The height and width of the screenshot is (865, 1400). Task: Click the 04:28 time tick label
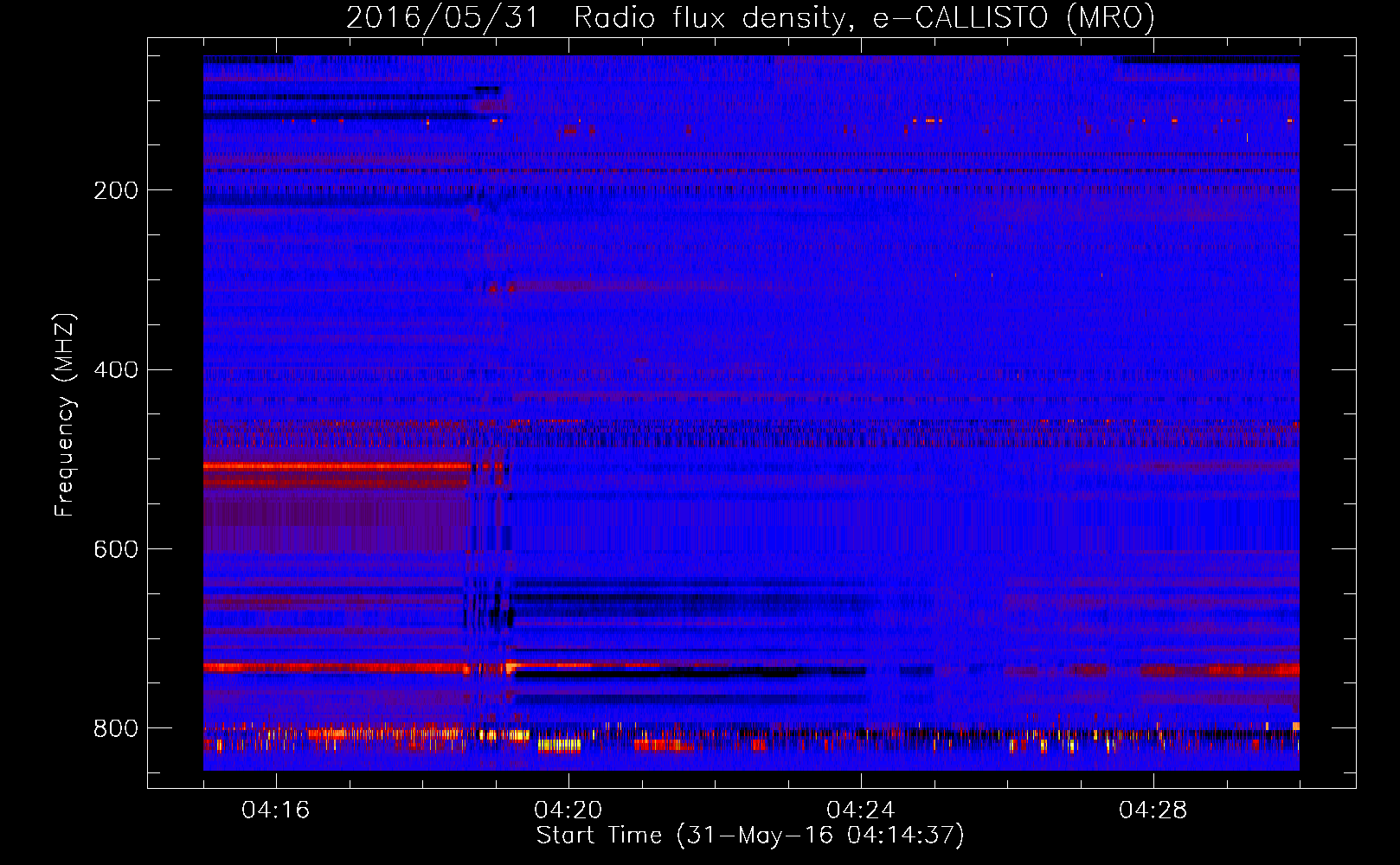[1153, 811]
